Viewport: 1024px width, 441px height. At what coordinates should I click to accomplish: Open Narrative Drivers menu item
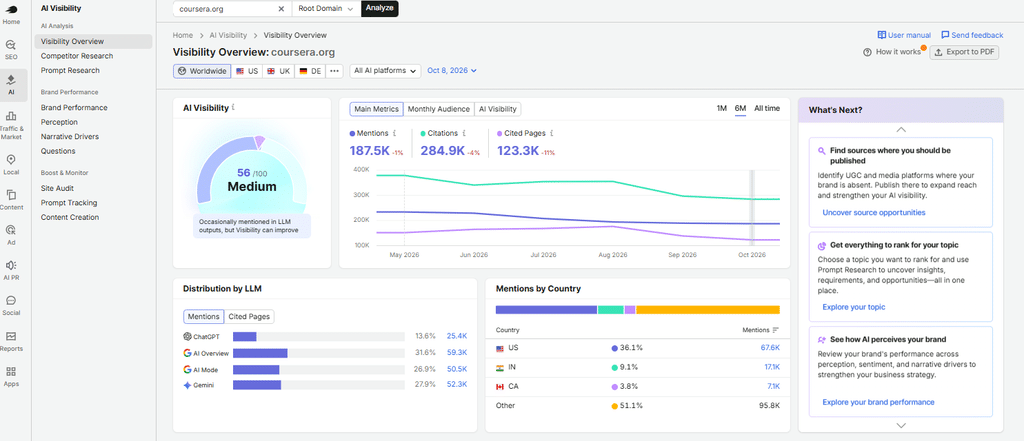(x=70, y=137)
